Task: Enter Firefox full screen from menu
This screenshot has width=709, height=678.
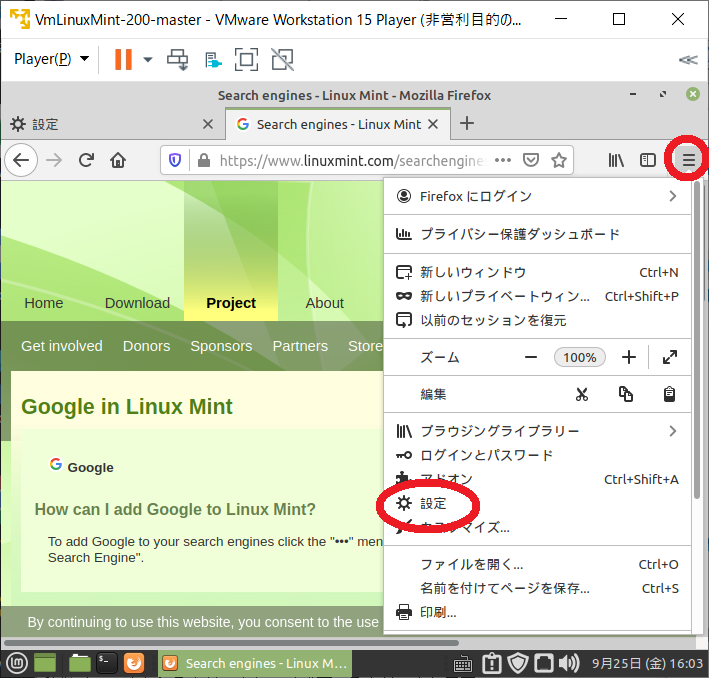Action: pyautogui.click(x=670, y=357)
